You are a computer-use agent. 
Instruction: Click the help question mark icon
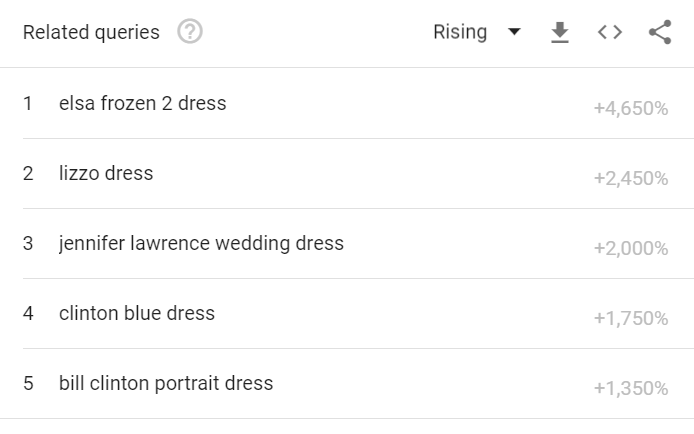pyautogui.click(x=190, y=32)
